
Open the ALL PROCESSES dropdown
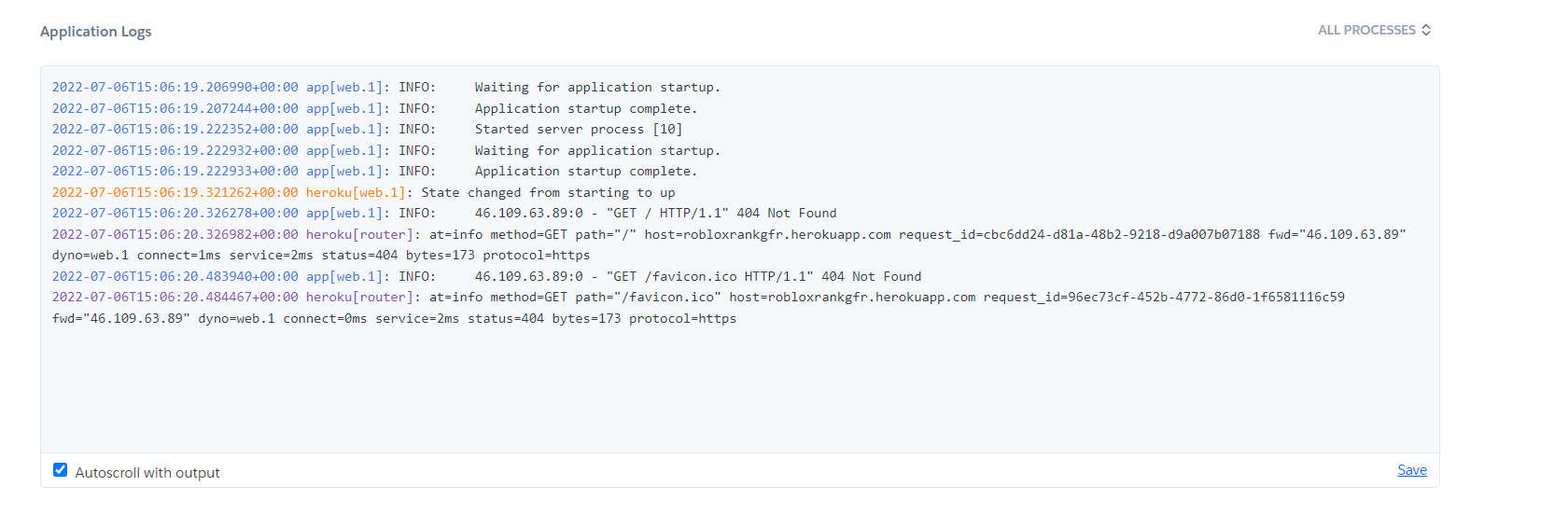point(1374,30)
